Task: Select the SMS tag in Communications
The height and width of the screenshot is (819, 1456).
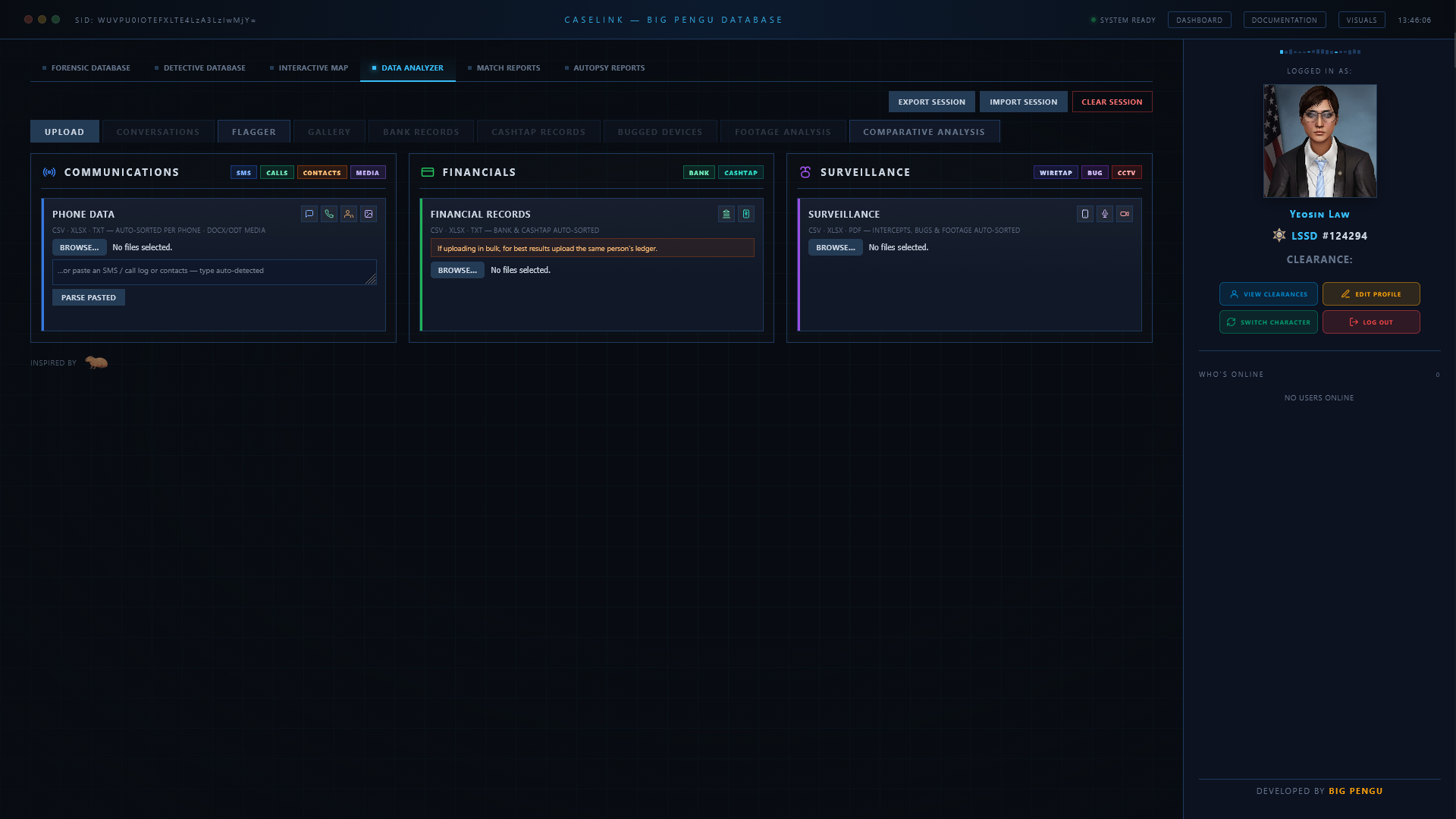Action: (243, 173)
